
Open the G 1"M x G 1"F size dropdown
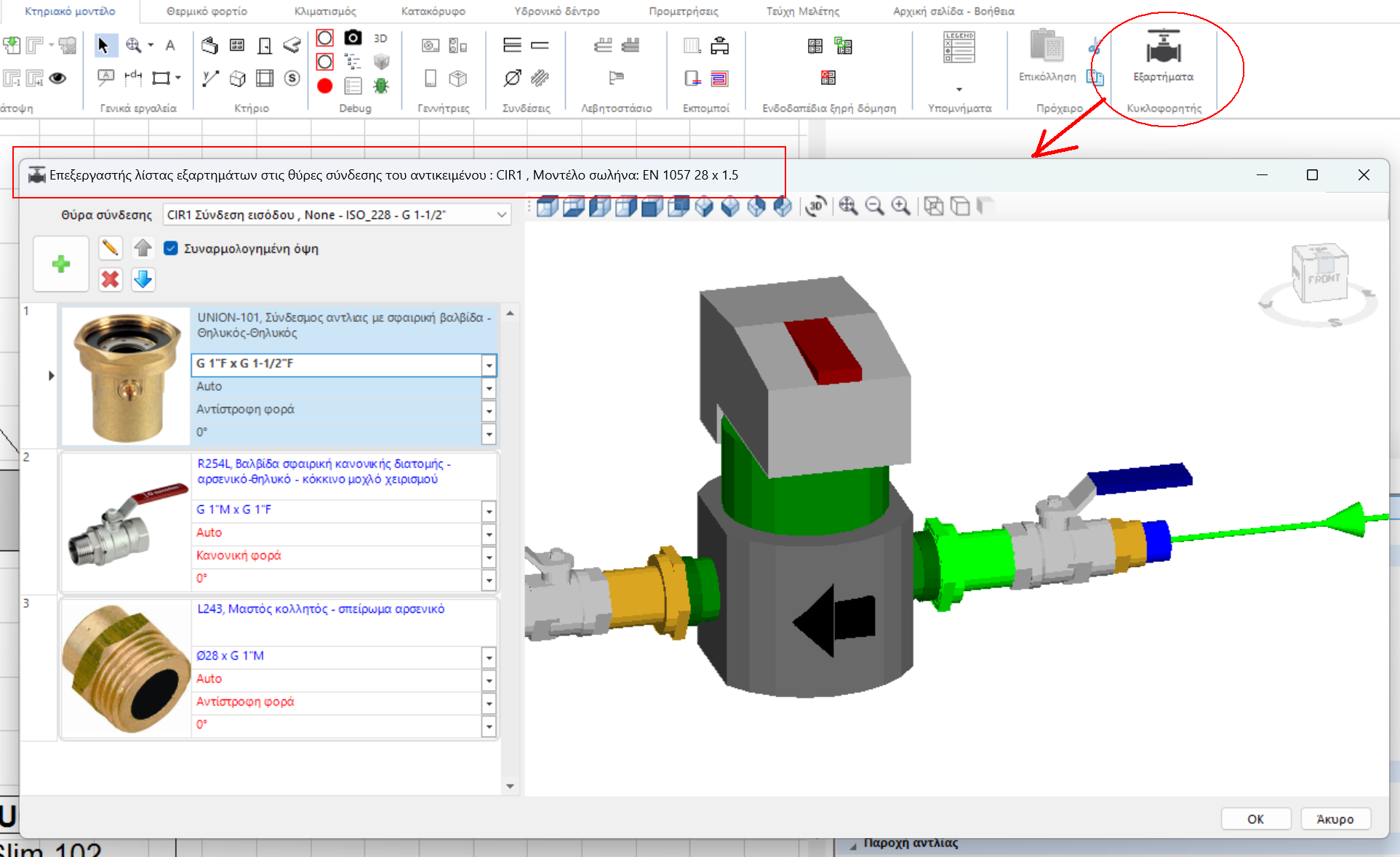(489, 511)
